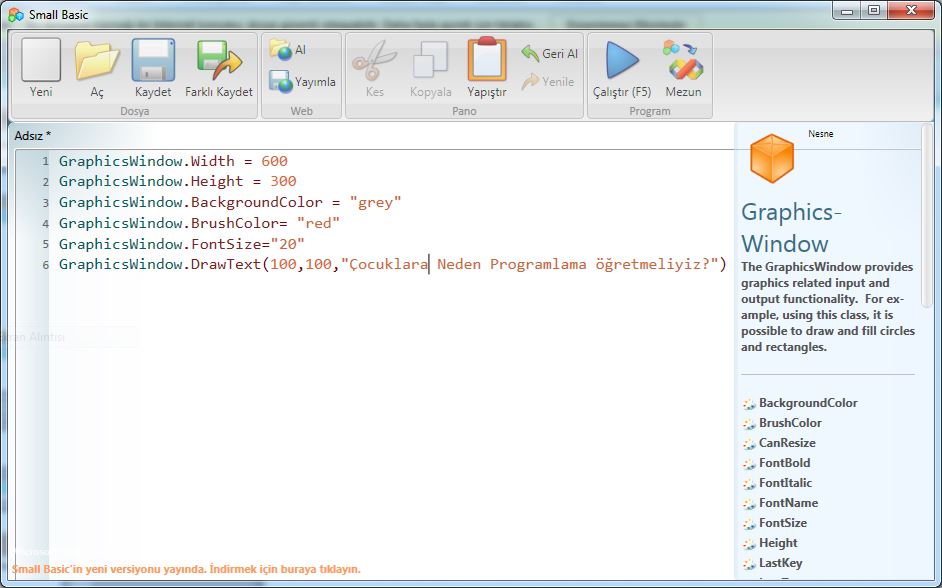Close the Small Basic window
The image size is (942, 588).
(911, 10)
